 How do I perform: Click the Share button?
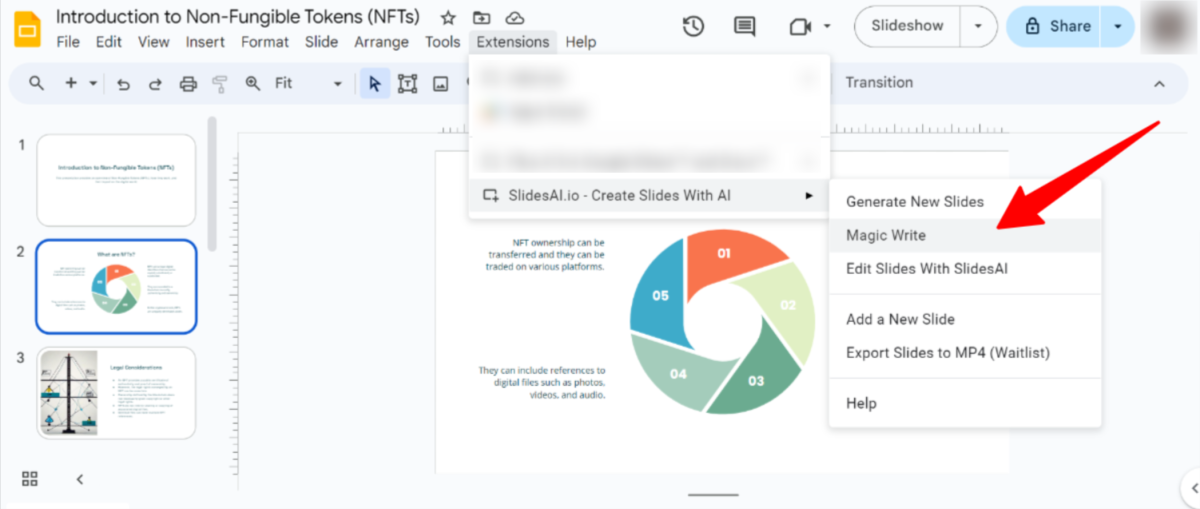tap(1055, 27)
